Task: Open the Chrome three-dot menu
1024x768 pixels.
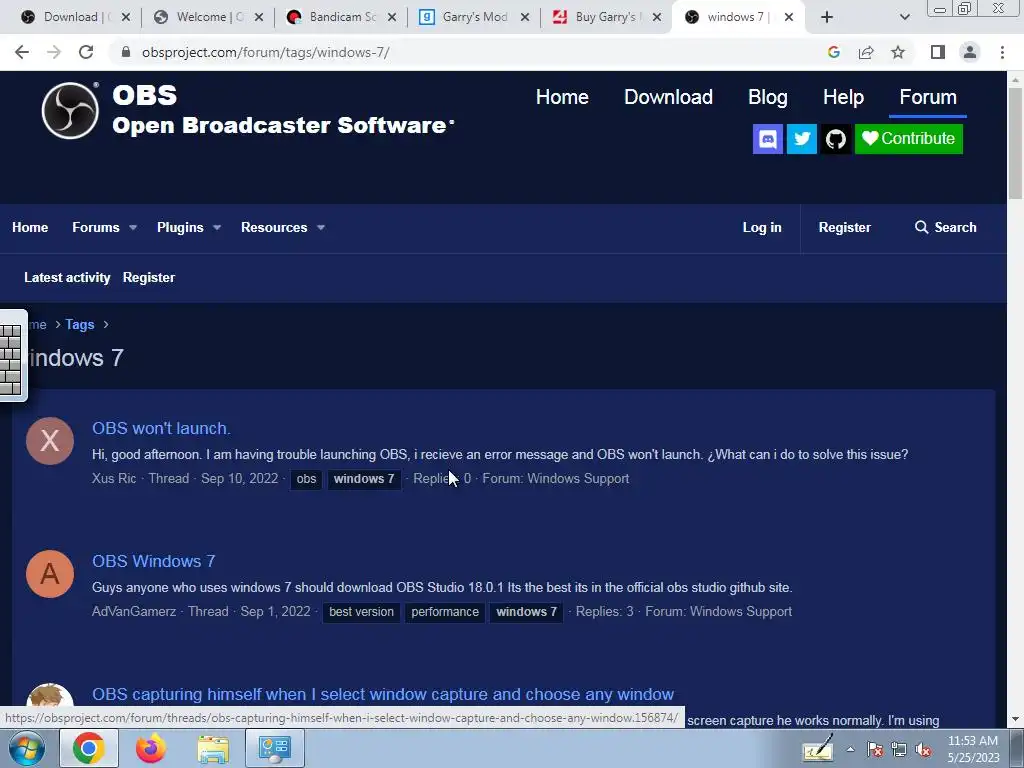Action: click(x=1002, y=52)
